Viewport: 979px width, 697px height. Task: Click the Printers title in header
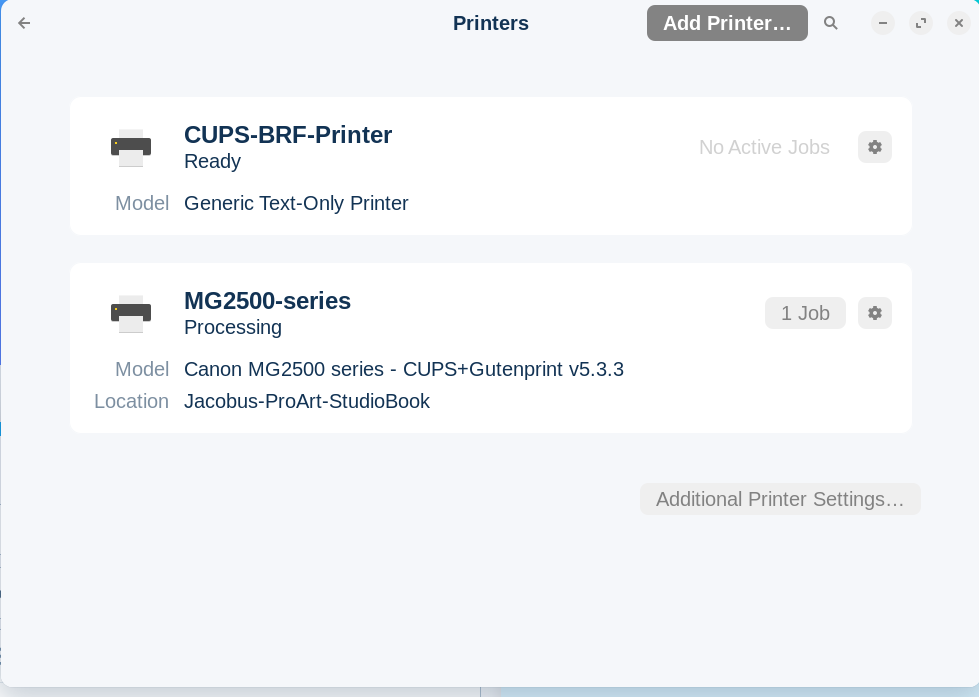coord(491,23)
